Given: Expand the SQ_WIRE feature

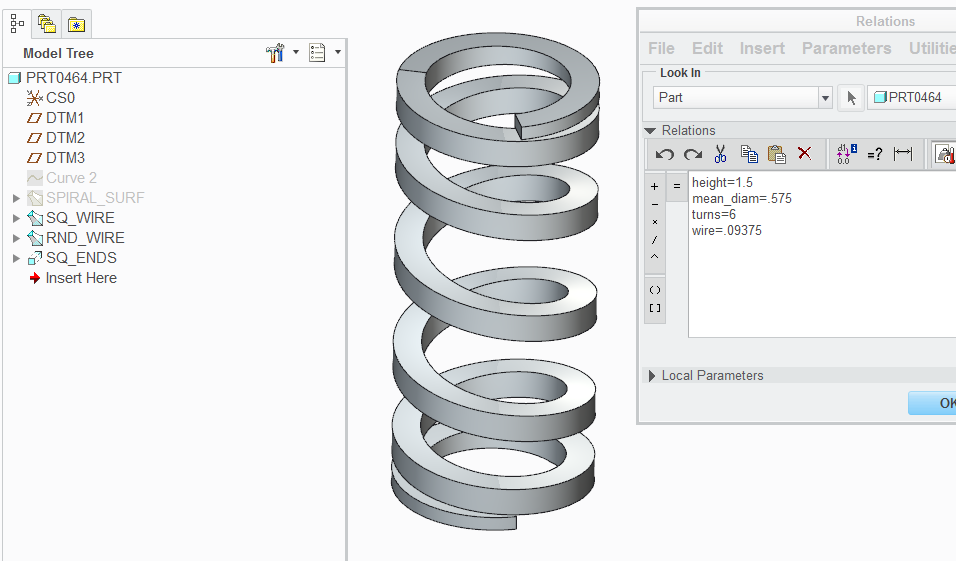Looking at the screenshot, I should [x=16, y=218].
